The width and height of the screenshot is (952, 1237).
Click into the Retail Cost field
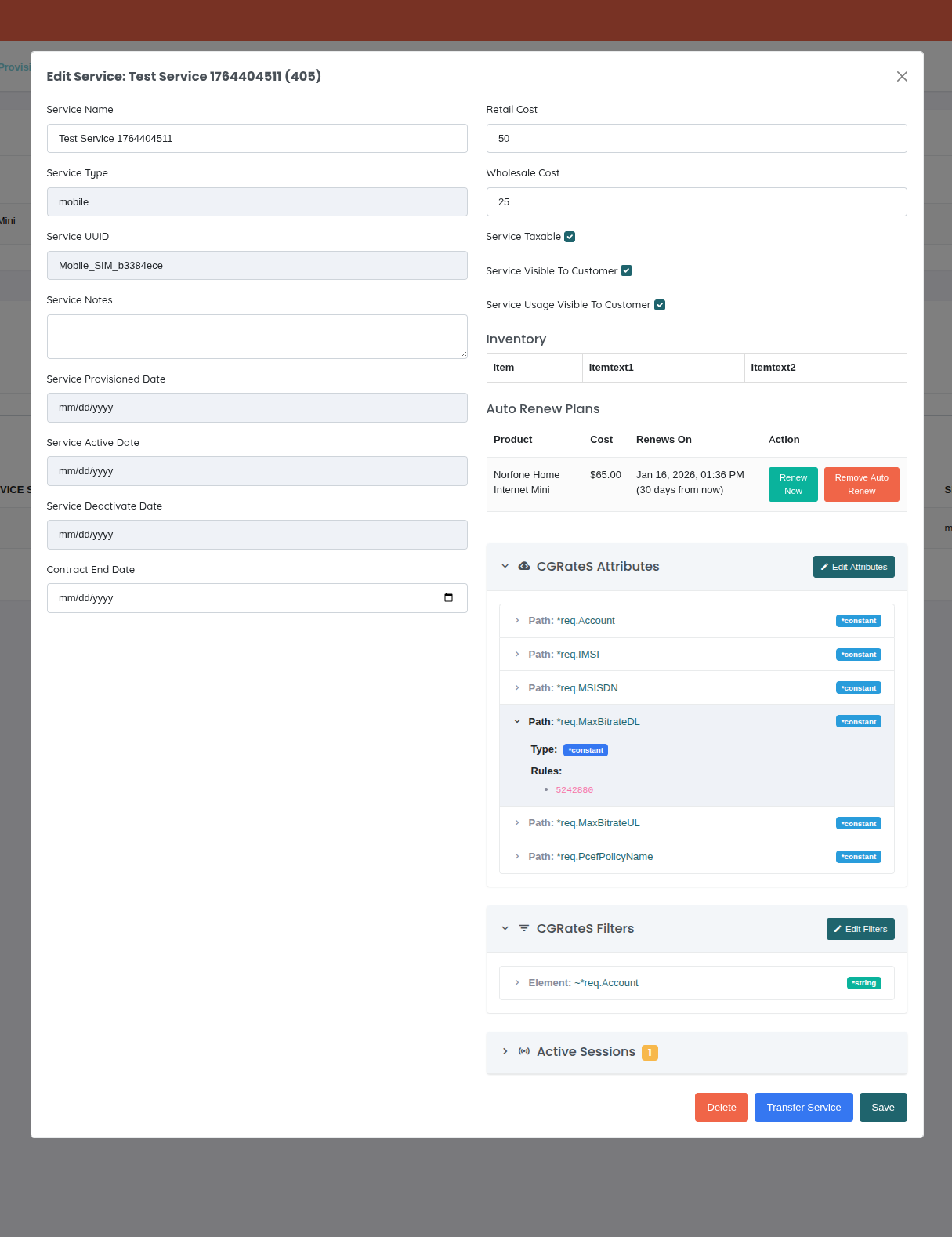coord(696,139)
